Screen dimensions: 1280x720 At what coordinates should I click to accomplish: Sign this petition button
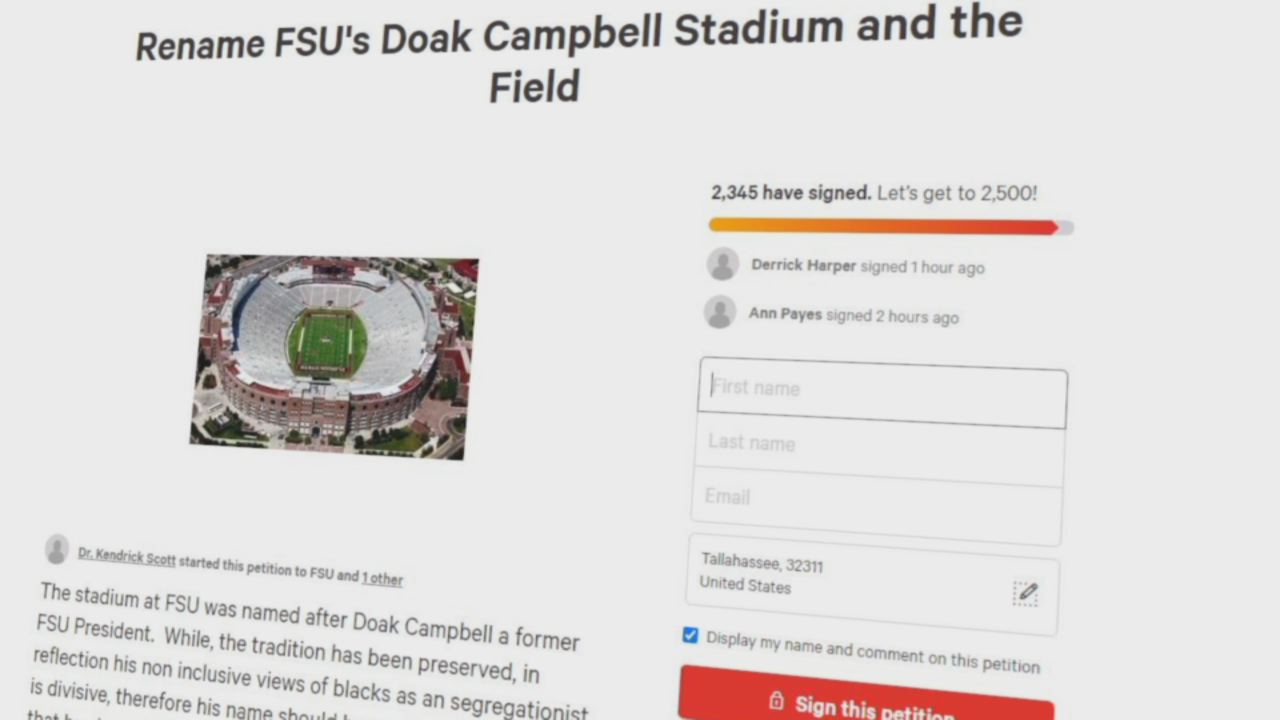tap(866, 700)
